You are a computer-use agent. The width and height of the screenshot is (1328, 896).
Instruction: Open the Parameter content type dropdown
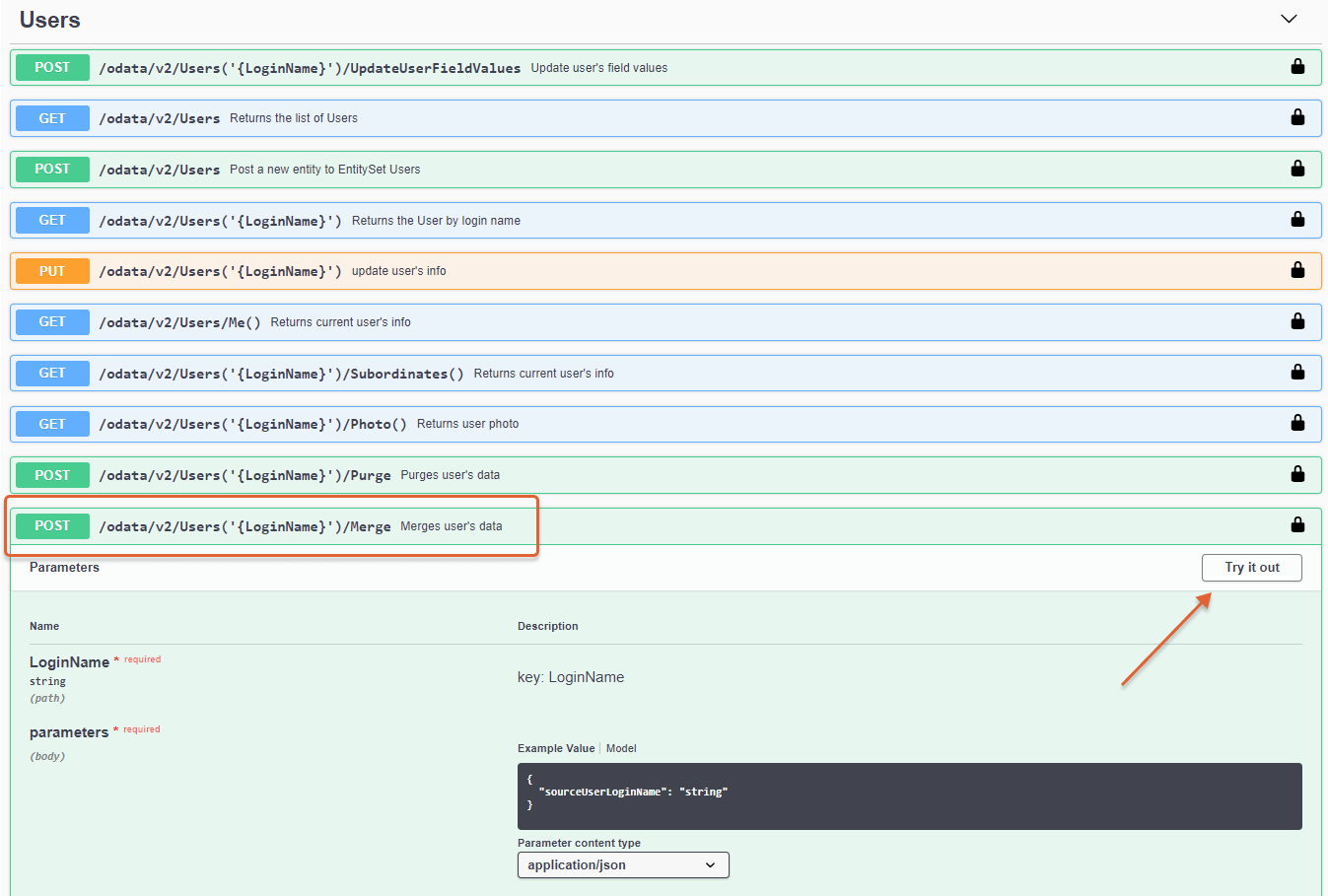click(623, 864)
